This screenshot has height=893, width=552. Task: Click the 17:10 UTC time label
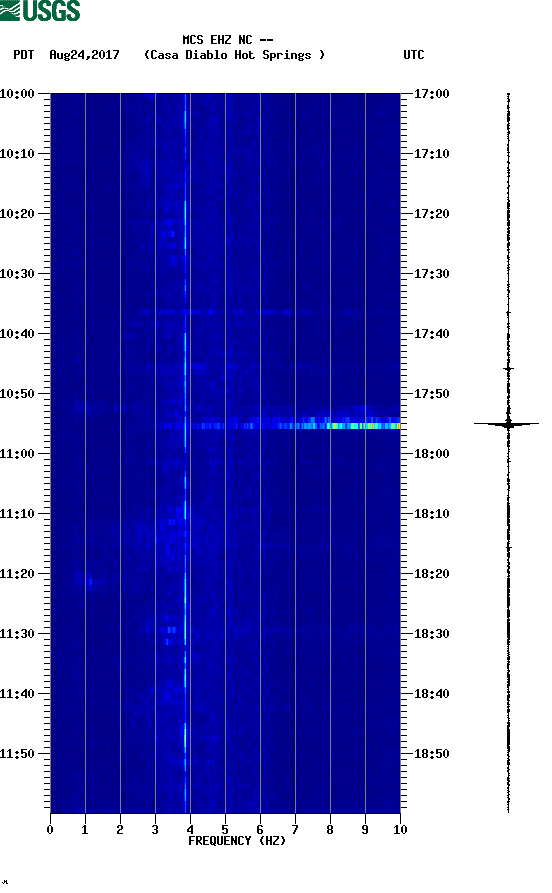point(432,154)
